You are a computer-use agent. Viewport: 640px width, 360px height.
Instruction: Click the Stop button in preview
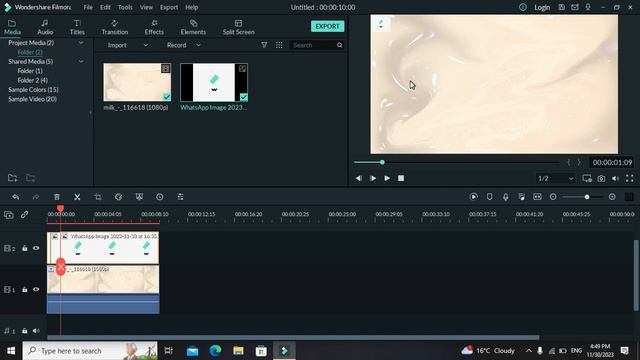(401, 178)
